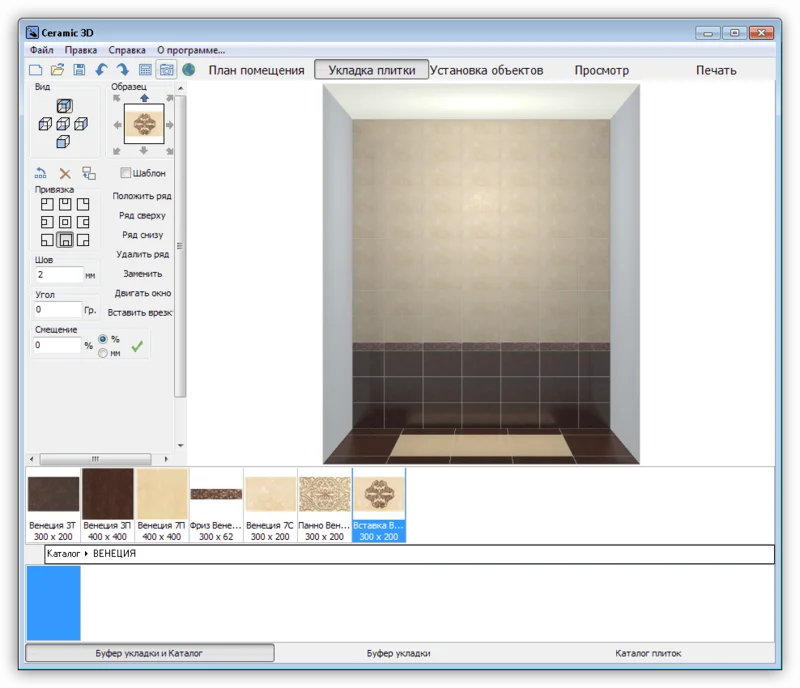This screenshot has width=800, height=688.
Task: Select the % offset radio button
Action: pos(103,339)
